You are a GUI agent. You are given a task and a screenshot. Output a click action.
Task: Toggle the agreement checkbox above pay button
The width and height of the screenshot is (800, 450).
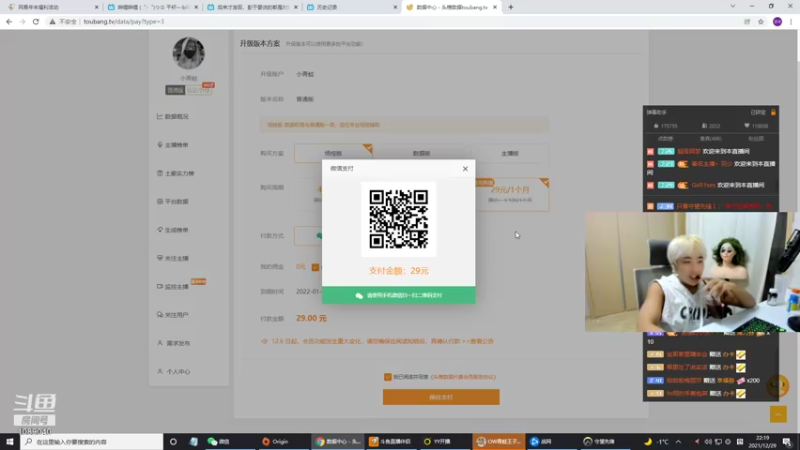click(387, 377)
